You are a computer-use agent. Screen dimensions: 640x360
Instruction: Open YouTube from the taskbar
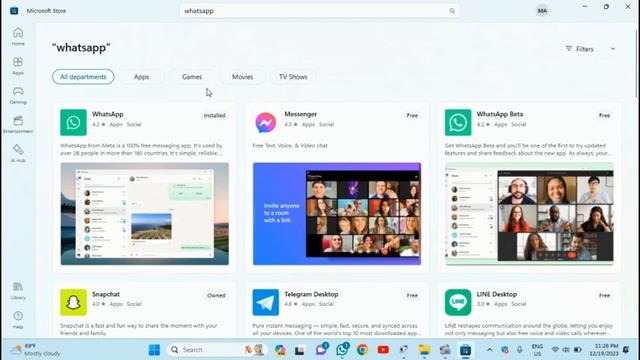click(x=383, y=350)
